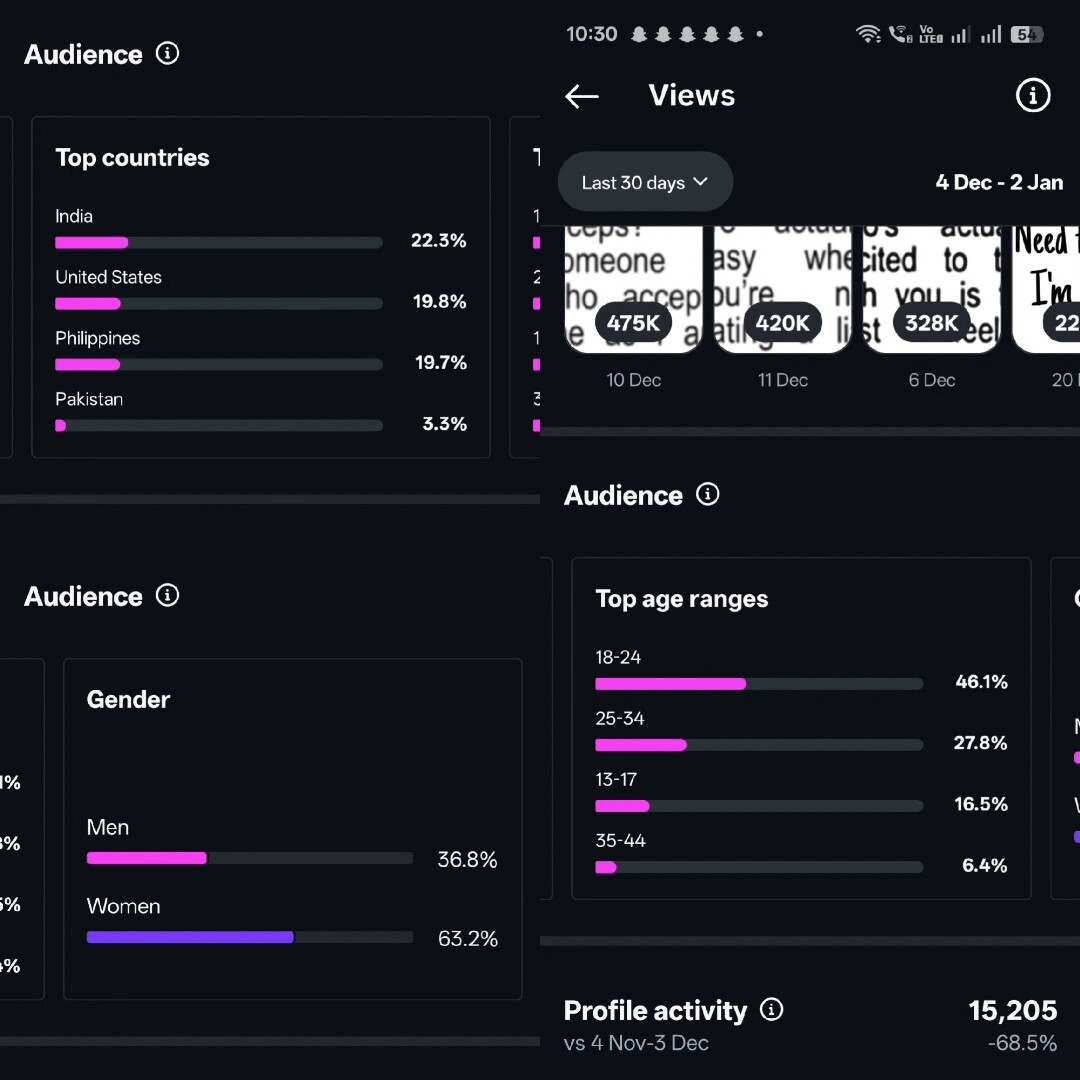The height and width of the screenshot is (1080, 1080).
Task: Select the Women gender bar
Action: click(x=249, y=937)
